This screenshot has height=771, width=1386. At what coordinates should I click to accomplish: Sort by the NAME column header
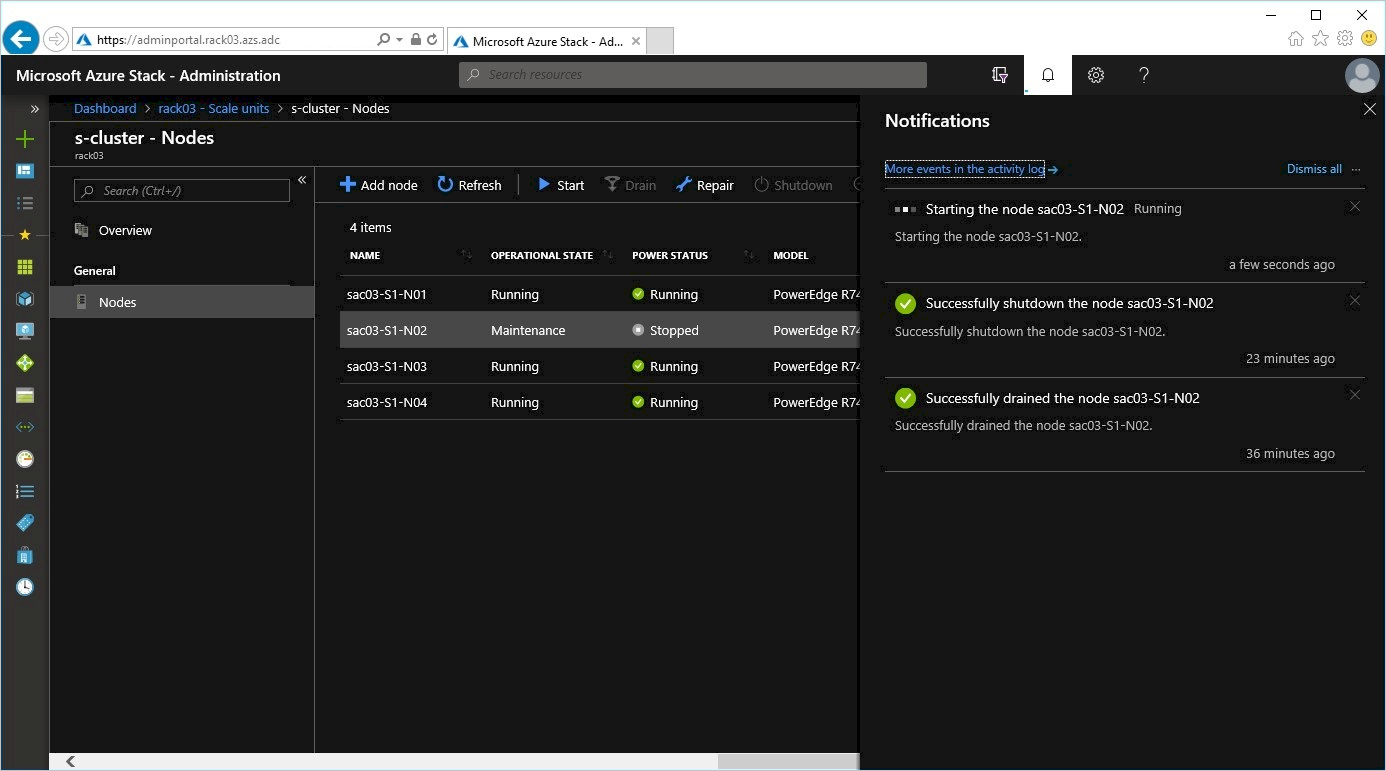(x=365, y=256)
